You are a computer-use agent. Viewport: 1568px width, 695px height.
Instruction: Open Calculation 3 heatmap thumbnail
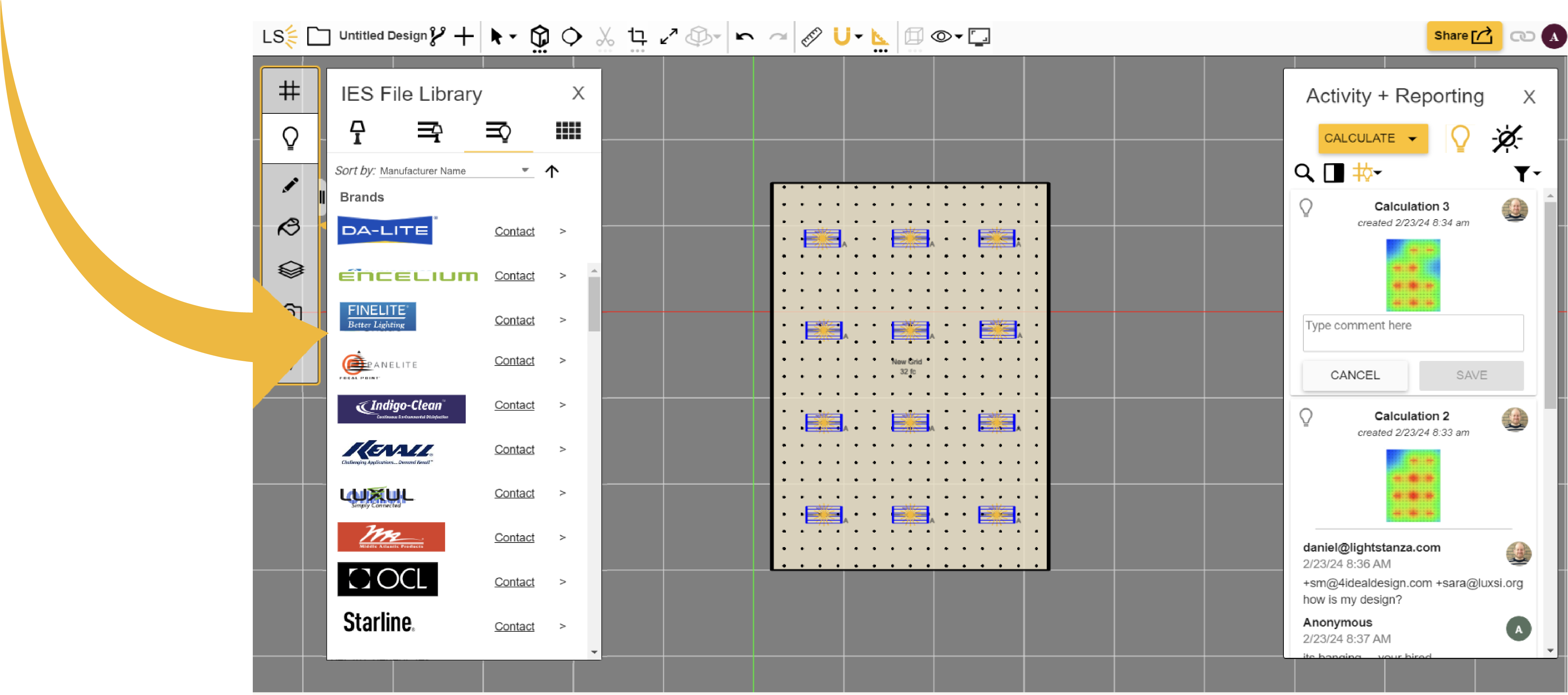coord(1413,275)
